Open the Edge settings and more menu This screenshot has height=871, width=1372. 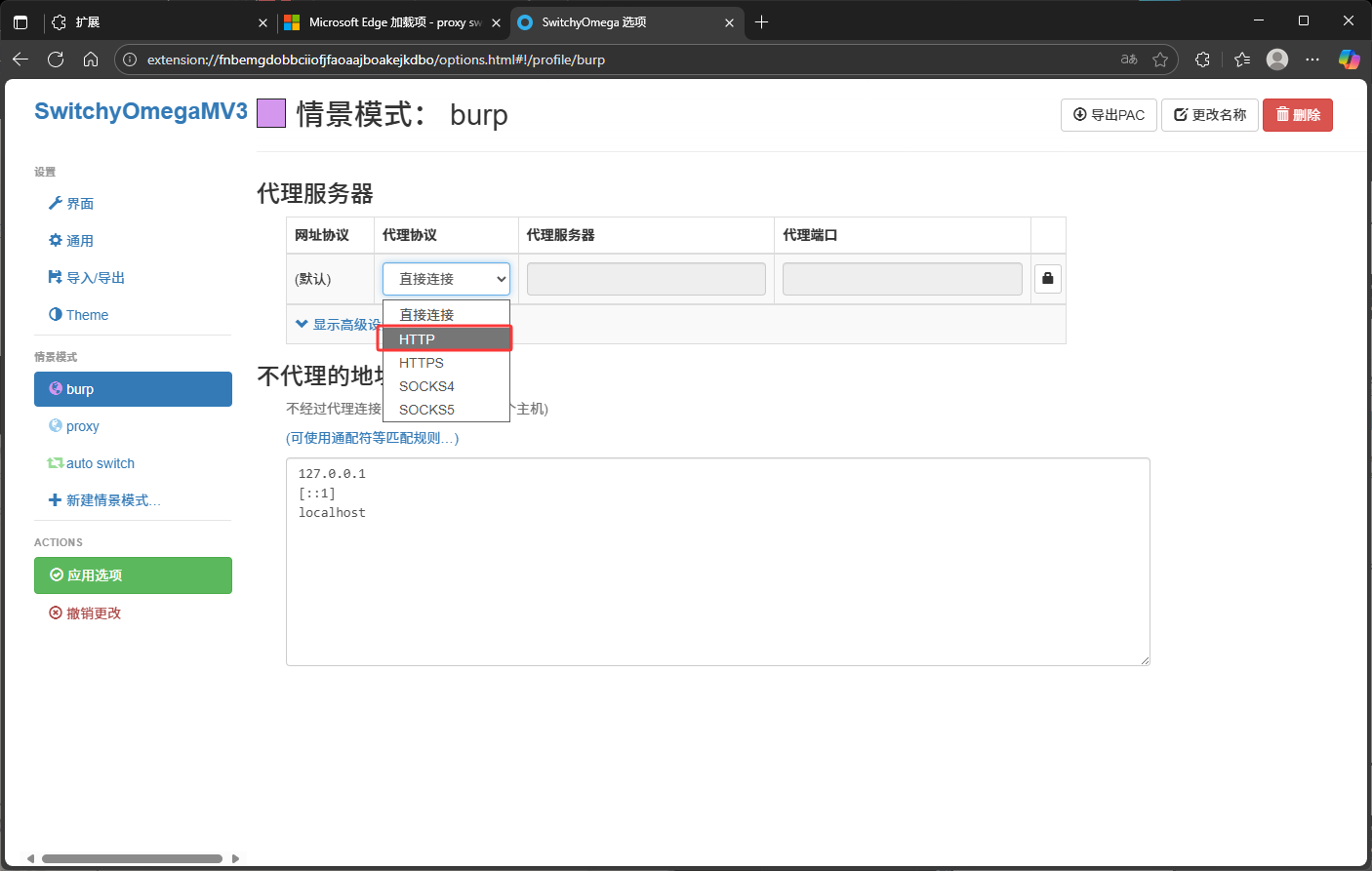(x=1312, y=59)
